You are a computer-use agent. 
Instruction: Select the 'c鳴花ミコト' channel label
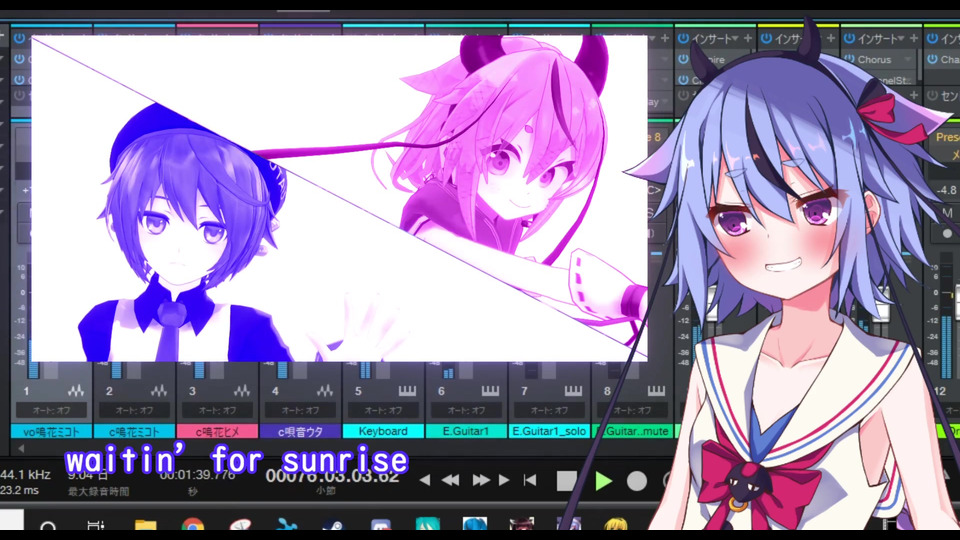click(x=134, y=432)
